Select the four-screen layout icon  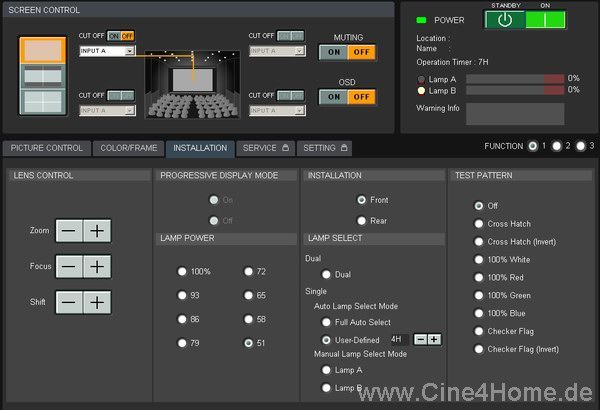[x=40, y=100]
